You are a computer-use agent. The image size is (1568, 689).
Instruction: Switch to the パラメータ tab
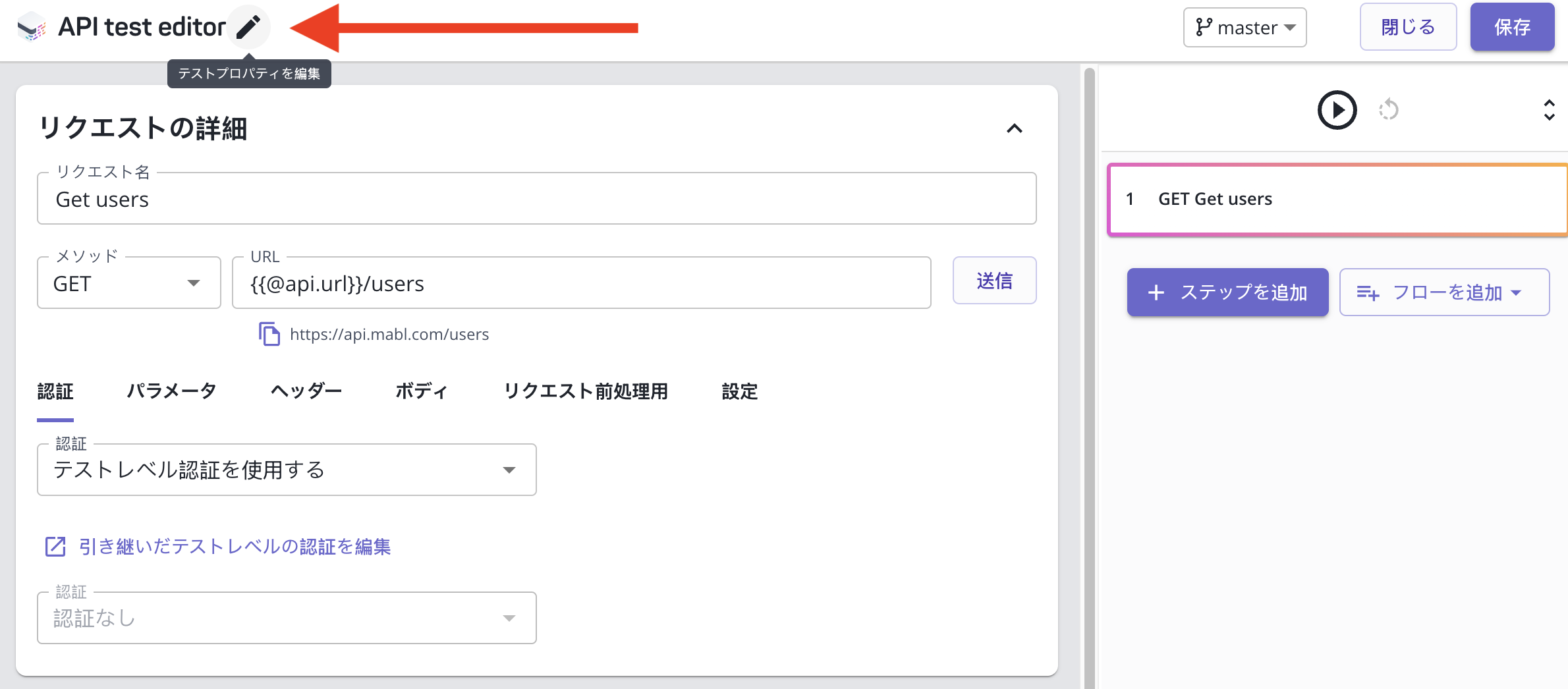(171, 391)
